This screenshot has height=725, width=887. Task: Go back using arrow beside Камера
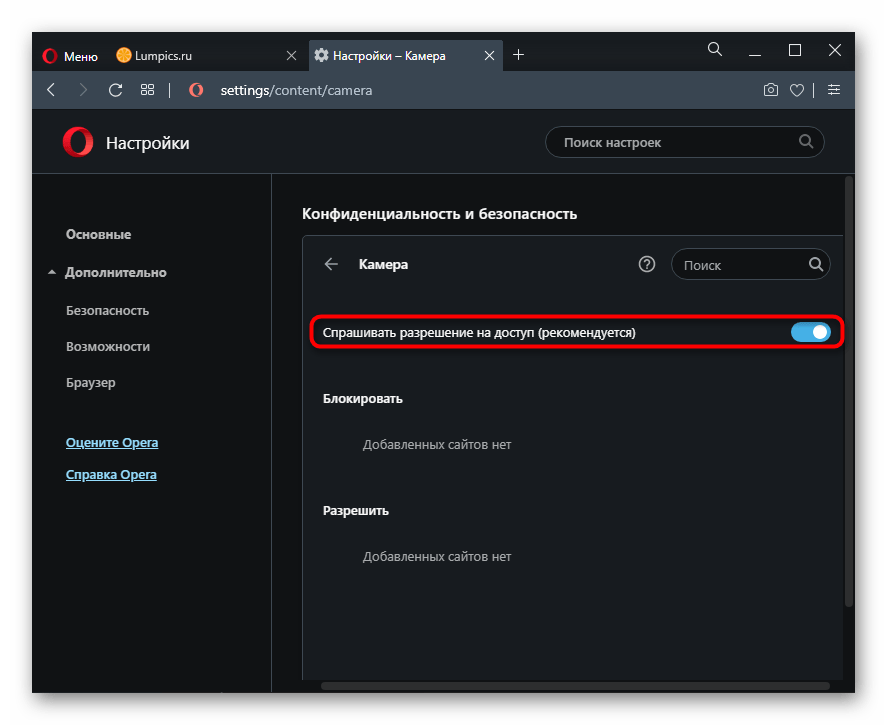click(331, 264)
